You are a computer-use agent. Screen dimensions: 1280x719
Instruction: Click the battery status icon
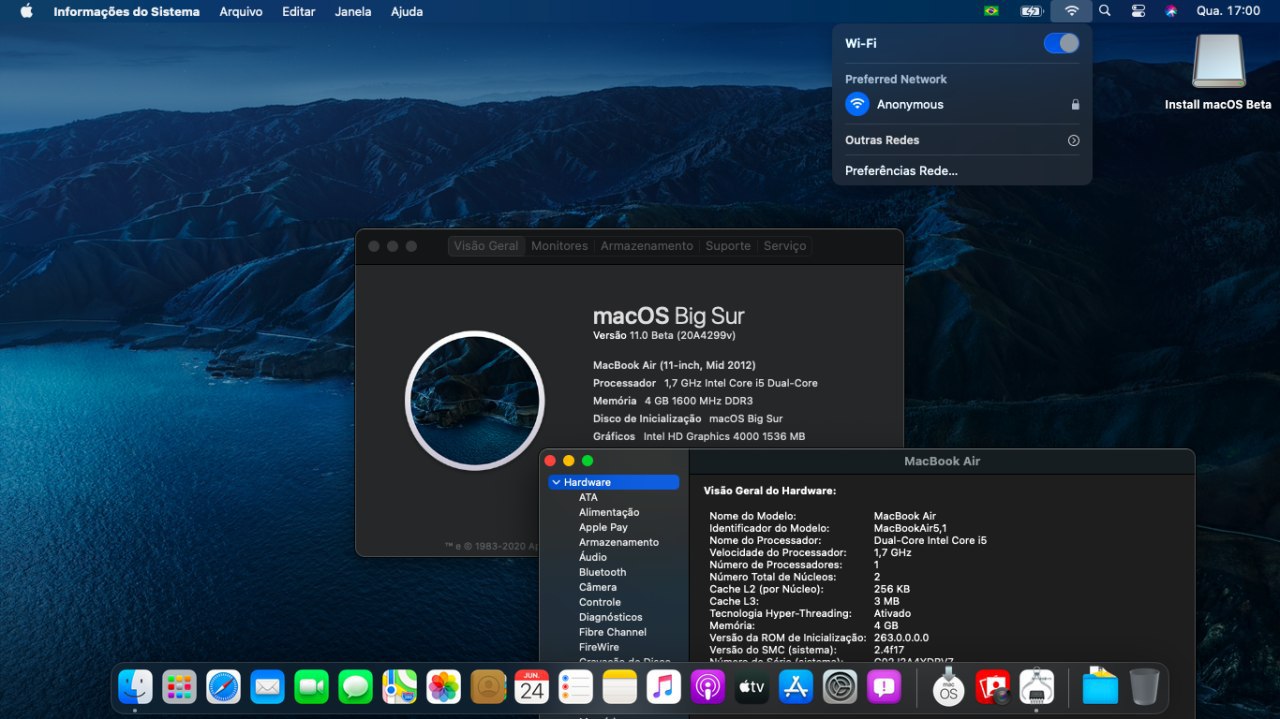click(1032, 11)
